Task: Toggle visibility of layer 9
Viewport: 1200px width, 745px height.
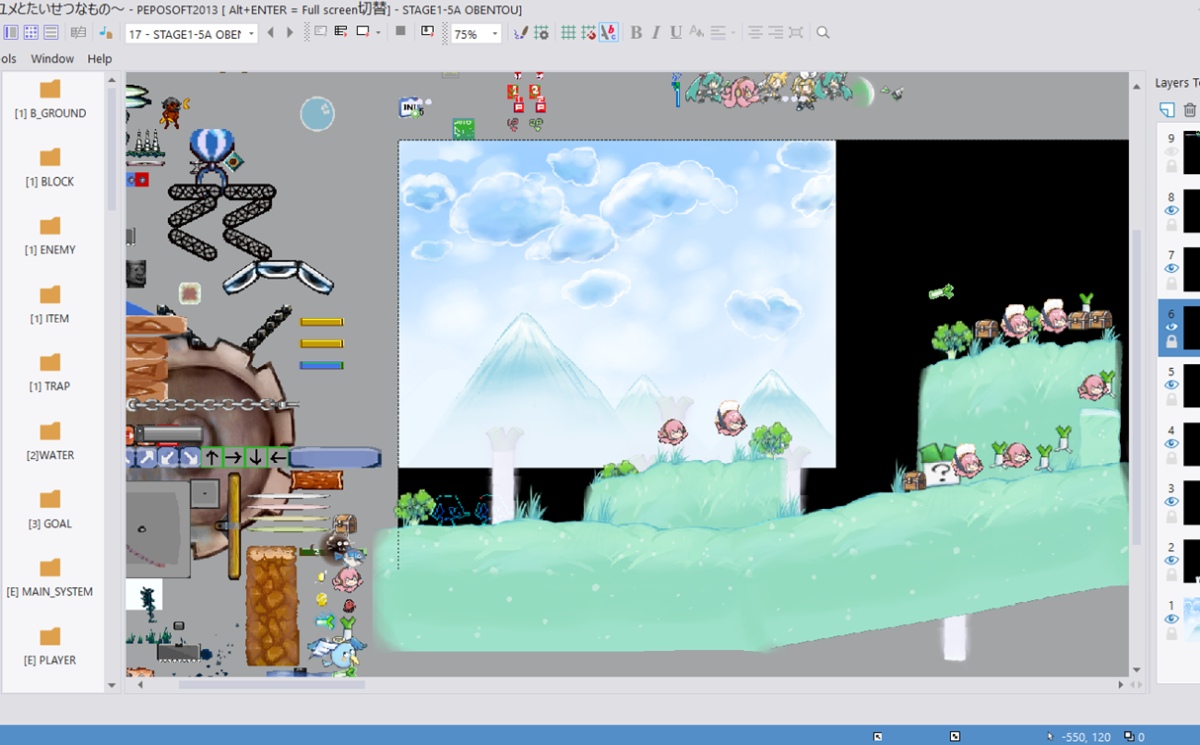Action: [1172, 153]
